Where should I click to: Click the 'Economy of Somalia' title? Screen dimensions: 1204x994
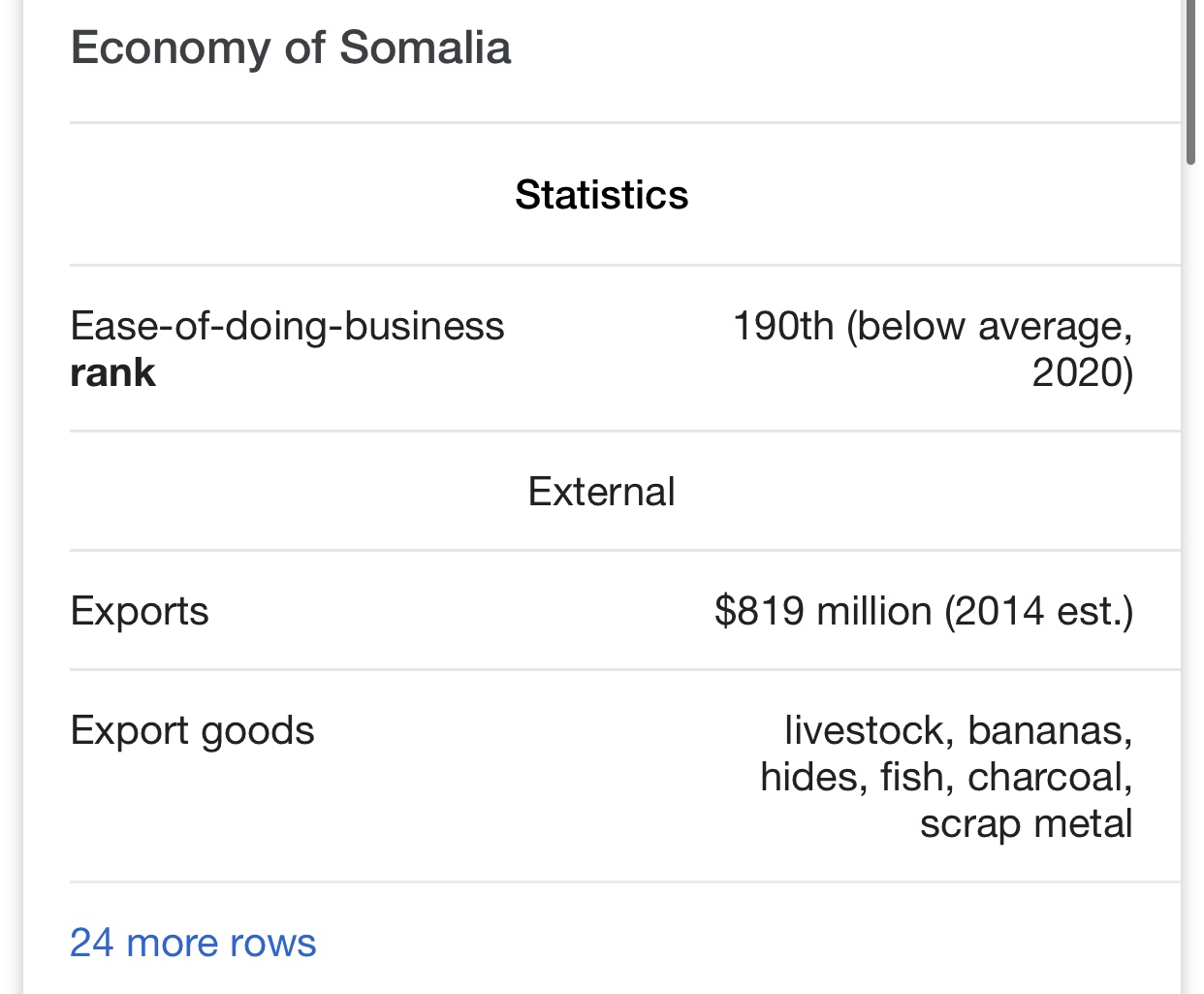point(291,48)
